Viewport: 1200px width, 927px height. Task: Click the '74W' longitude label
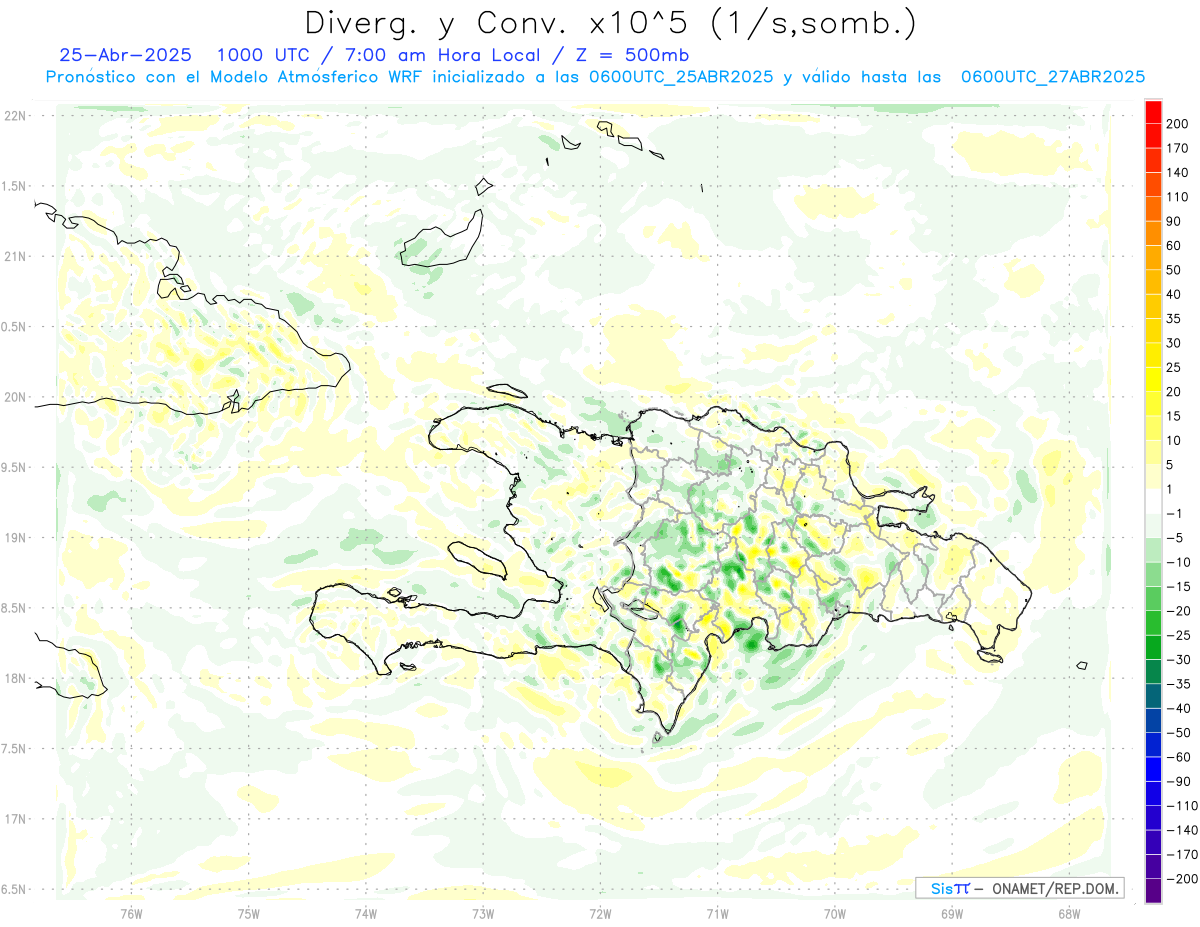pyautogui.click(x=366, y=913)
